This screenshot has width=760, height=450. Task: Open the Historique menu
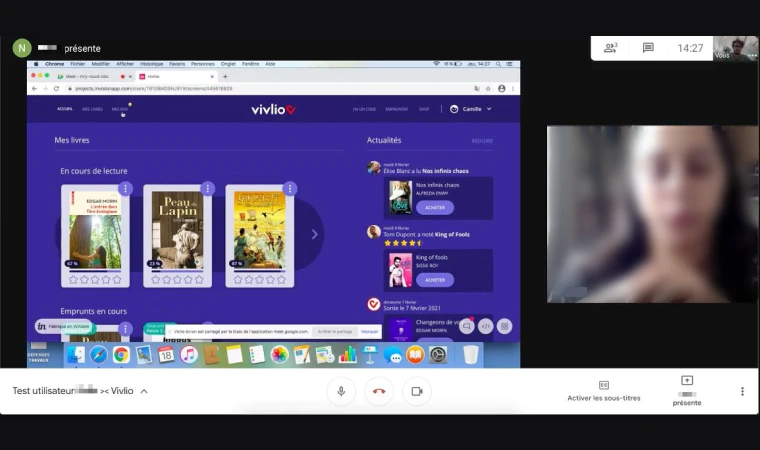click(x=151, y=64)
